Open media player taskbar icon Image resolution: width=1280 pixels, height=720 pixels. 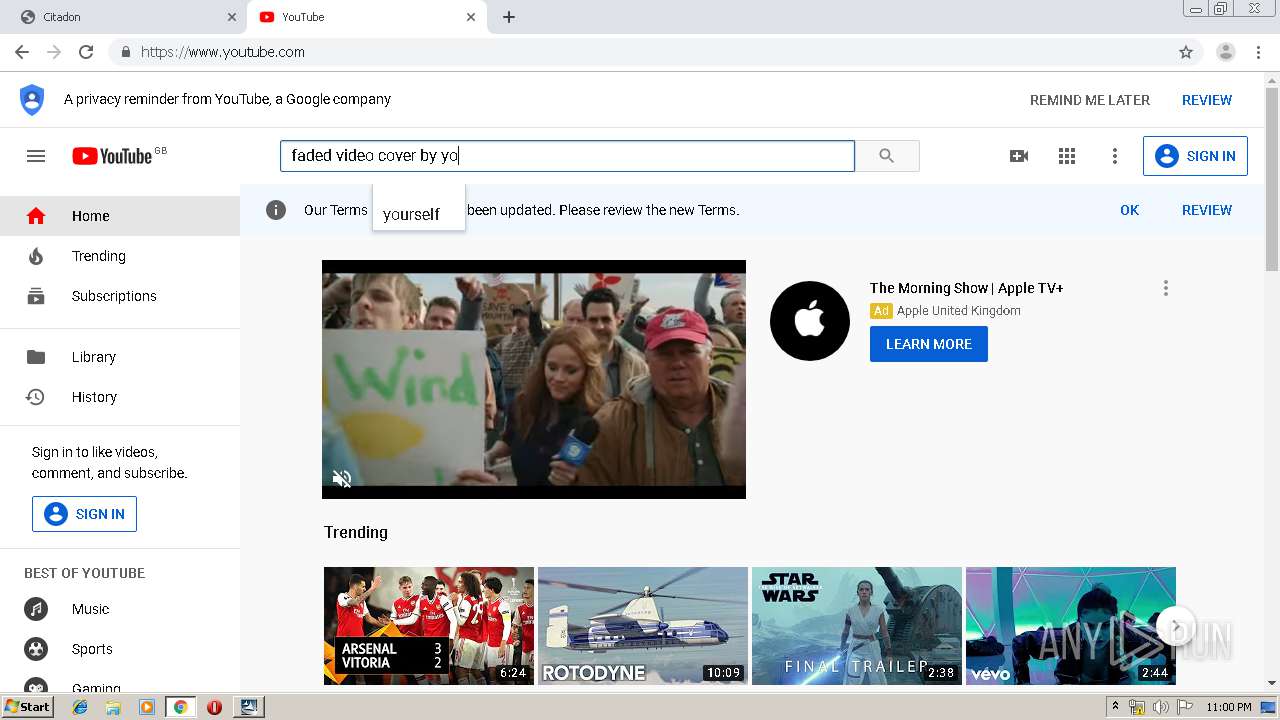(x=147, y=707)
